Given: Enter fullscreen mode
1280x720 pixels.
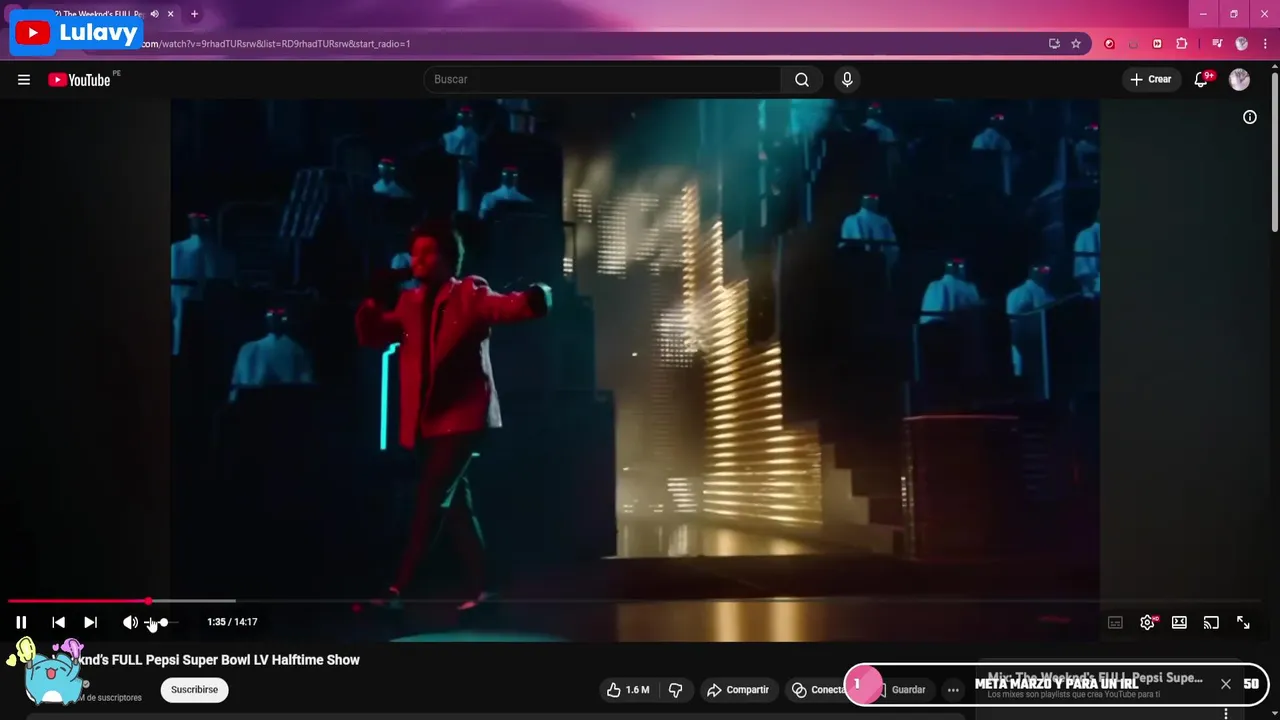Looking at the screenshot, I should click(1243, 622).
